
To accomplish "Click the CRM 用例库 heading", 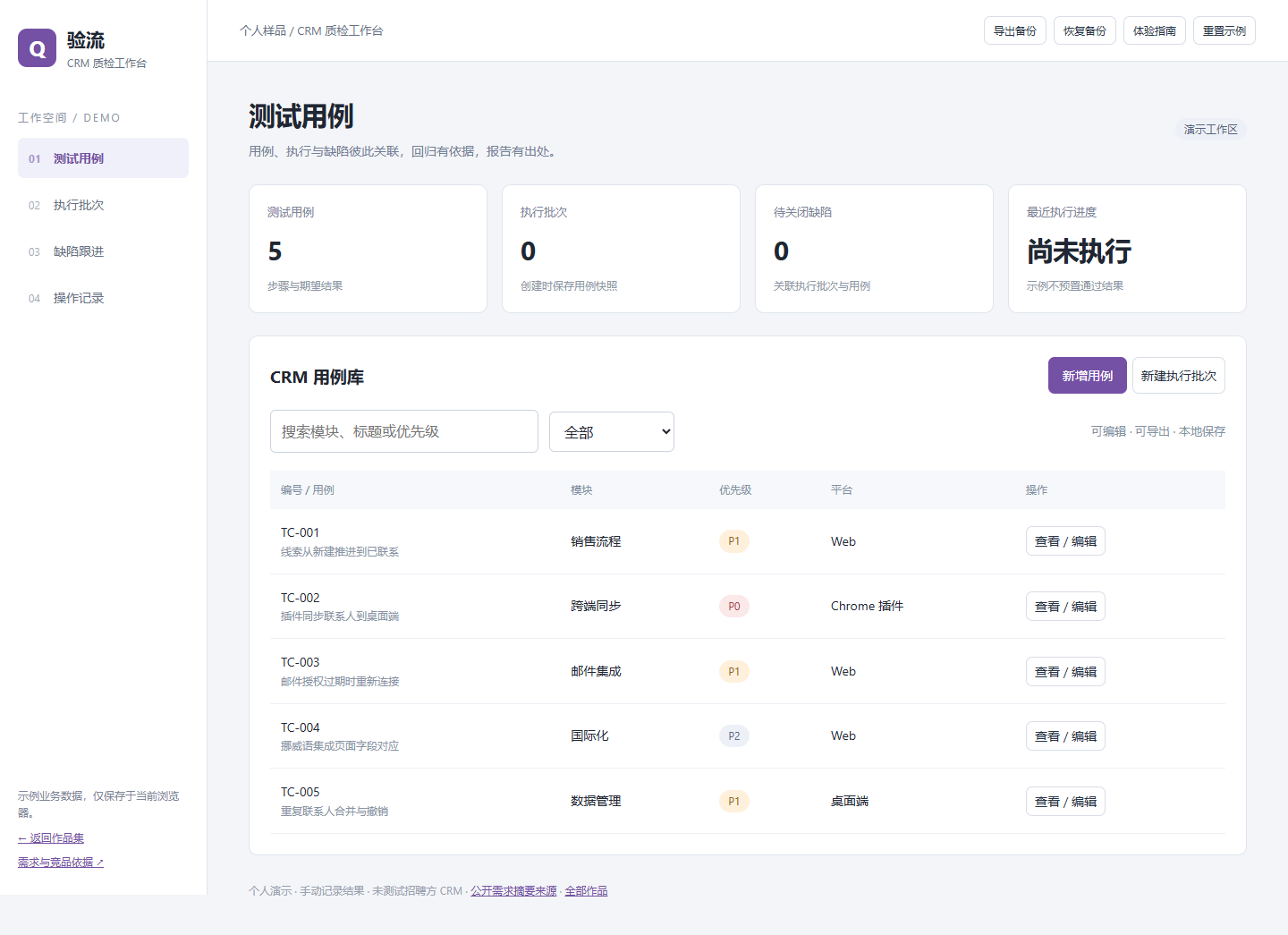I will [317, 378].
